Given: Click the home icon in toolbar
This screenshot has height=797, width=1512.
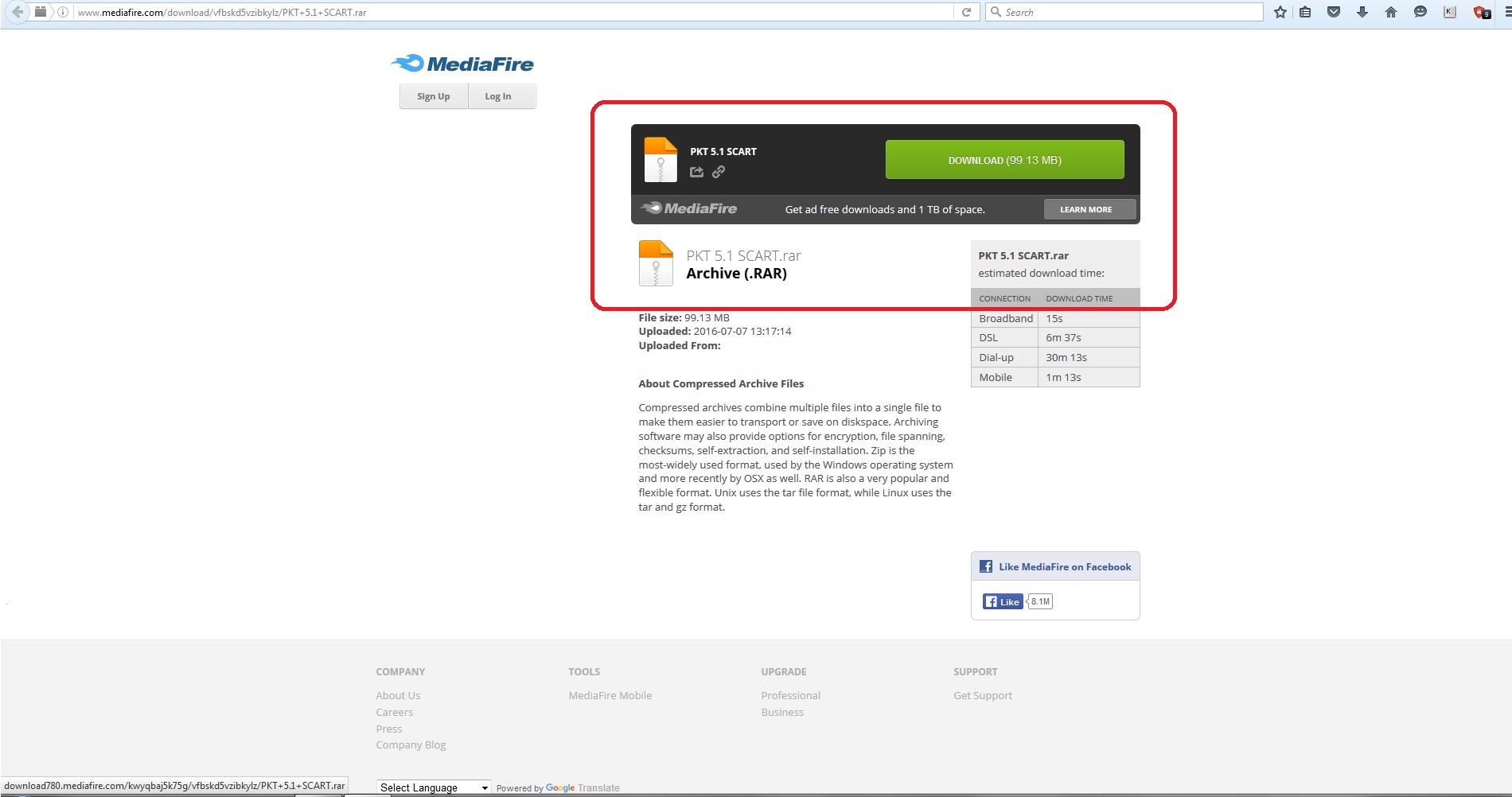Looking at the screenshot, I should [1391, 12].
